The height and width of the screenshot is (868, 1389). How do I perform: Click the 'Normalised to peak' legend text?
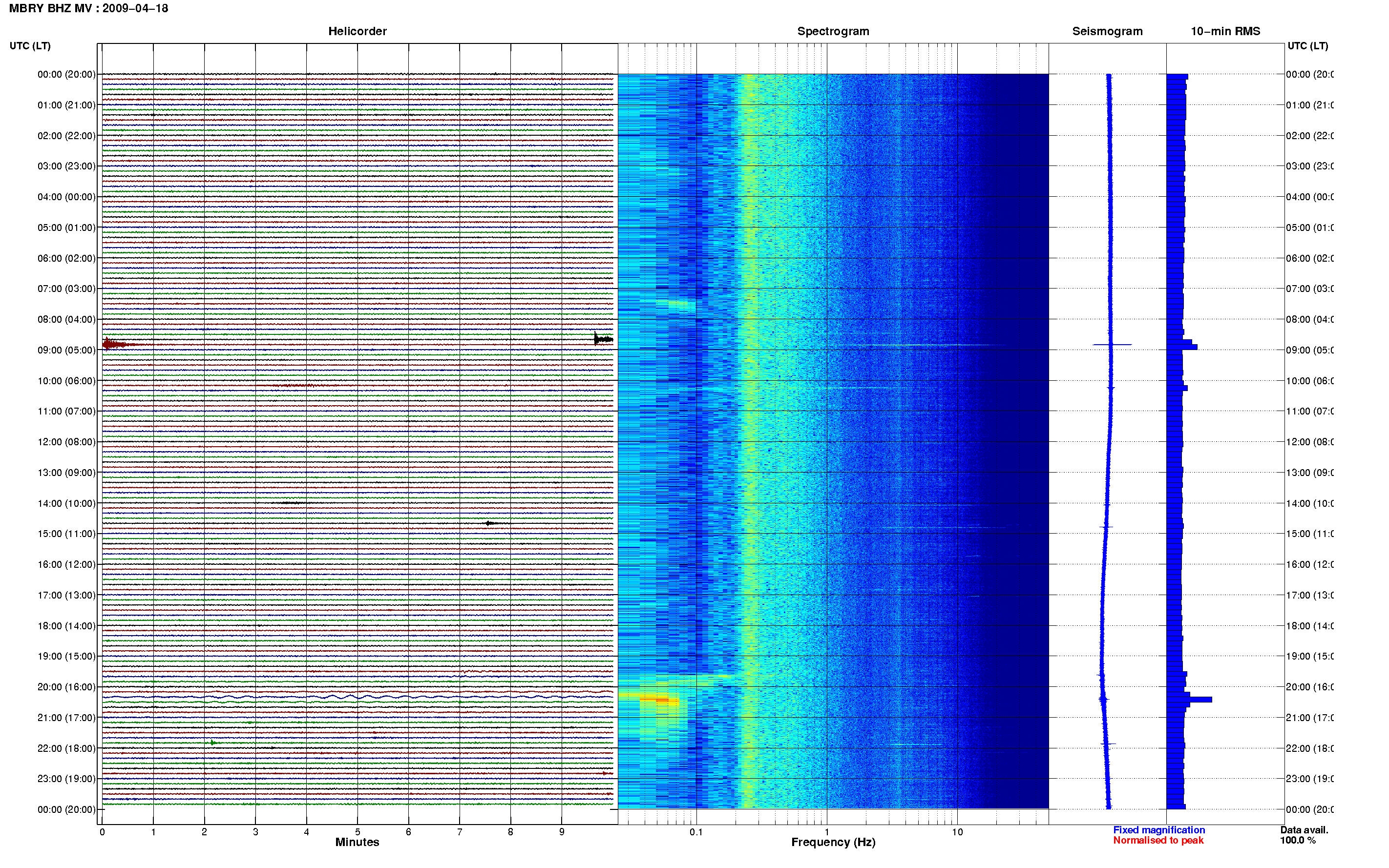pos(1158,841)
